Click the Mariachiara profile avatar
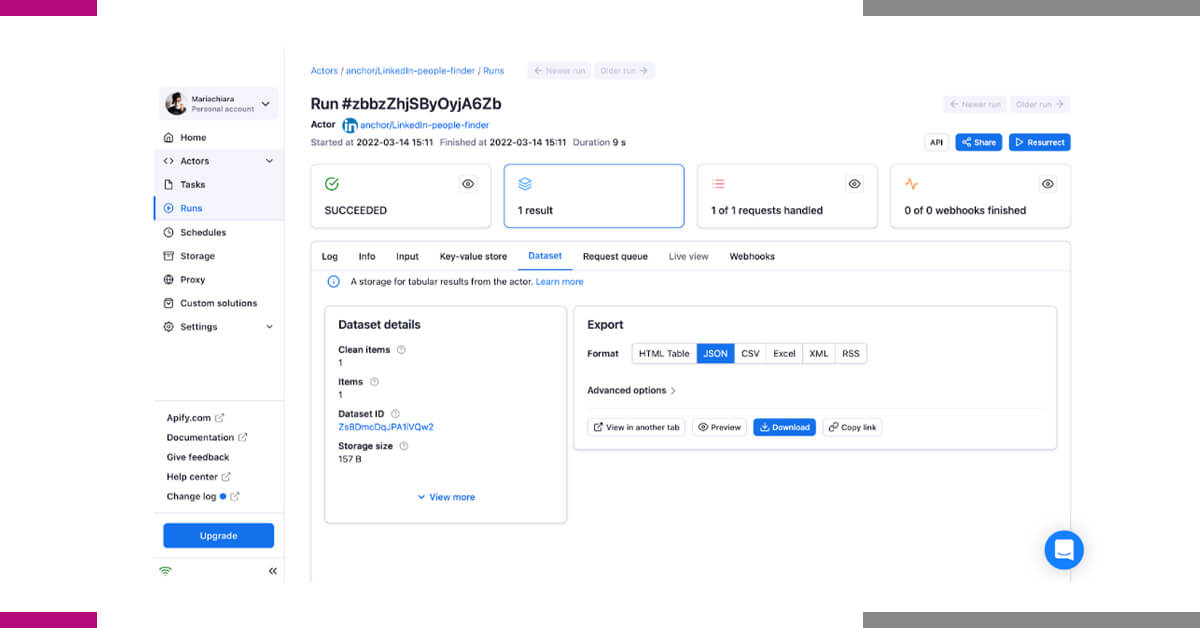The height and width of the screenshot is (628, 1200). pyautogui.click(x=176, y=103)
